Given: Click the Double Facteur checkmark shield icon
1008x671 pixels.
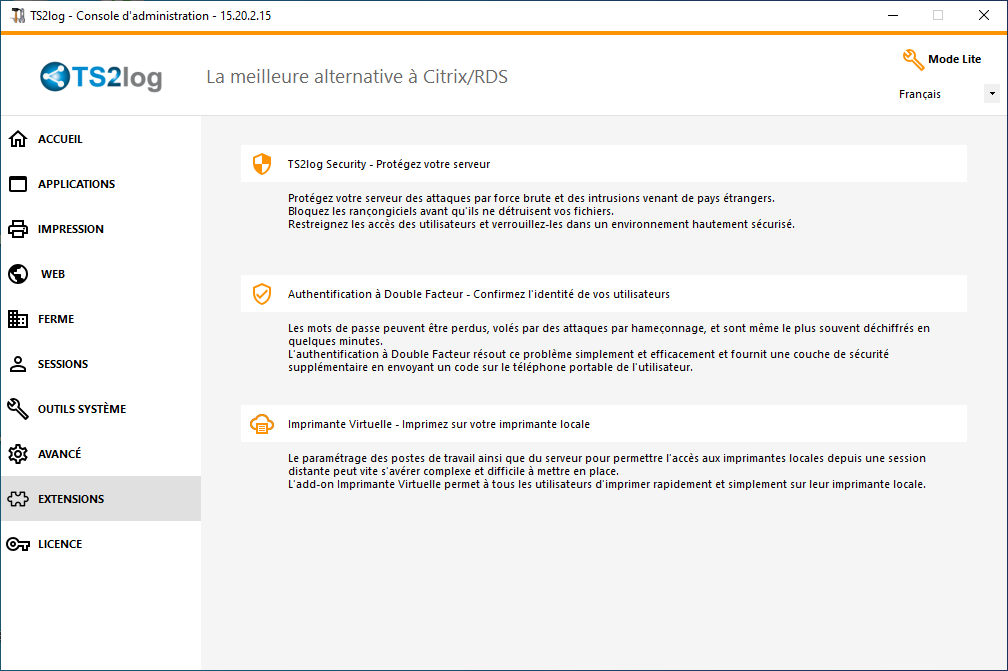Looking at the screenshot, I should coord(262,294).
